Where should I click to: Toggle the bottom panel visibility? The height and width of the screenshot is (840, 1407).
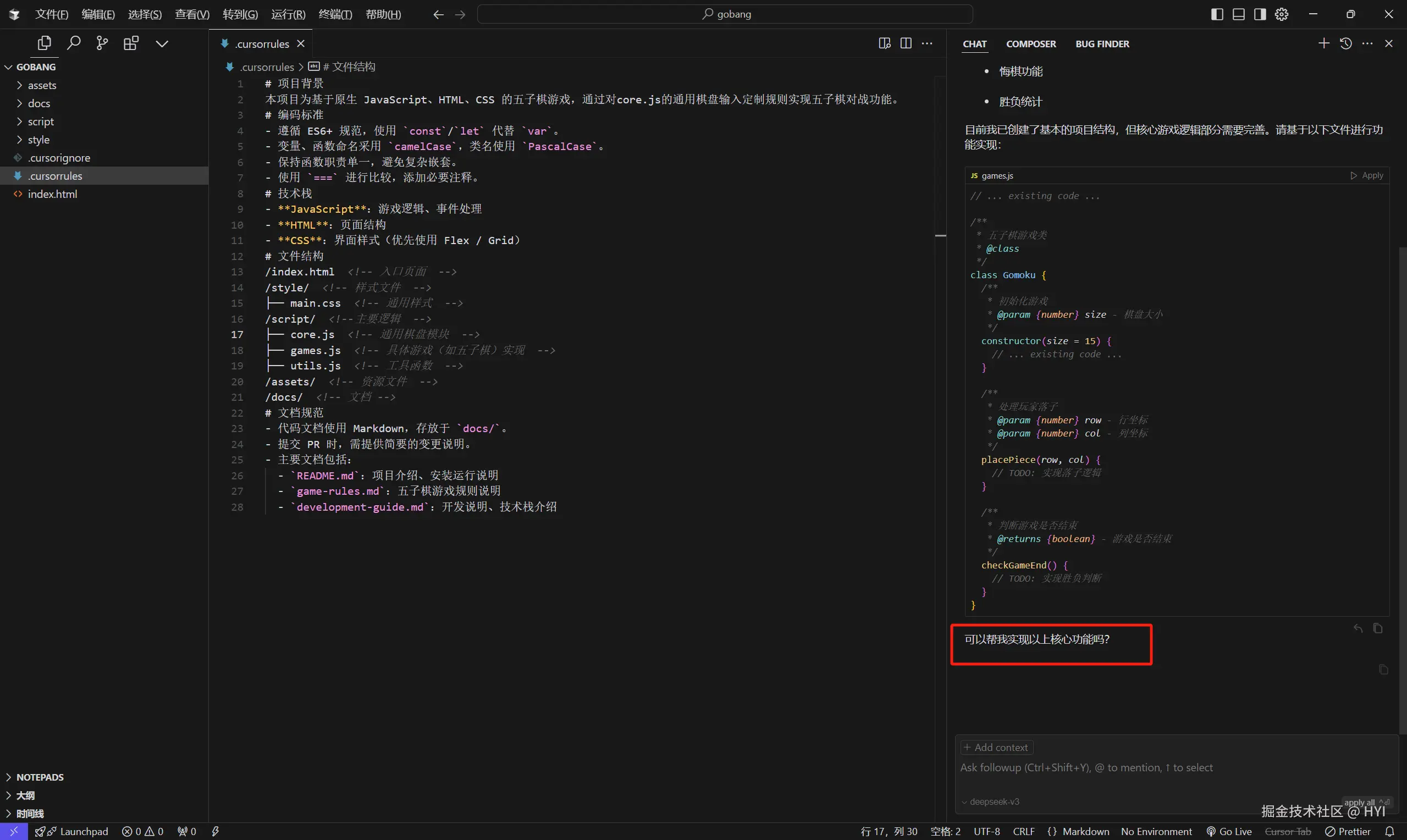1238,14
